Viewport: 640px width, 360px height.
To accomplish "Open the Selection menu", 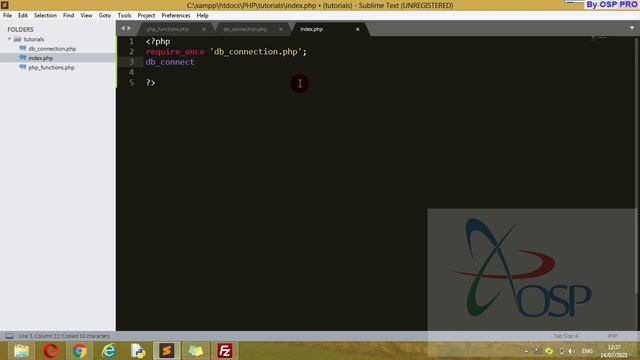I will [x=45, y=16].
